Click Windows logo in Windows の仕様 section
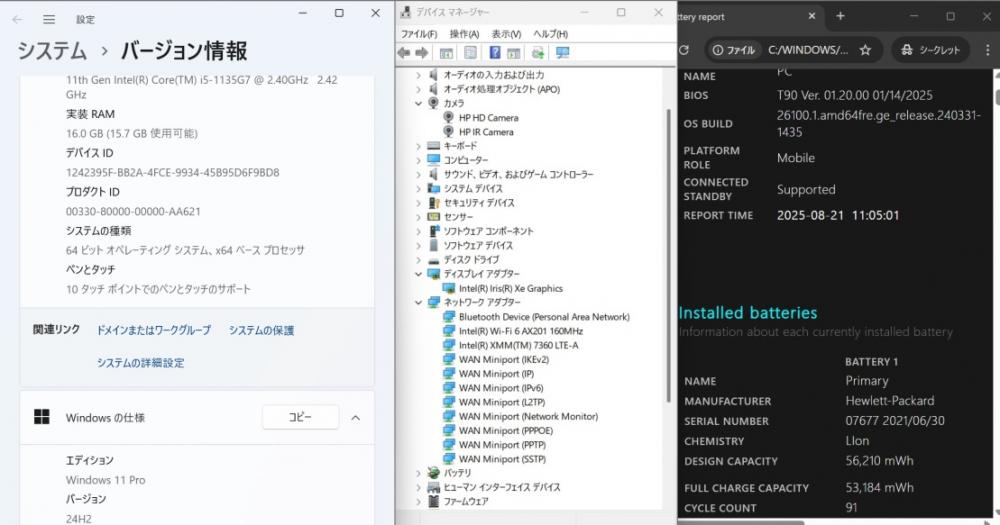 tap(41, 417)
